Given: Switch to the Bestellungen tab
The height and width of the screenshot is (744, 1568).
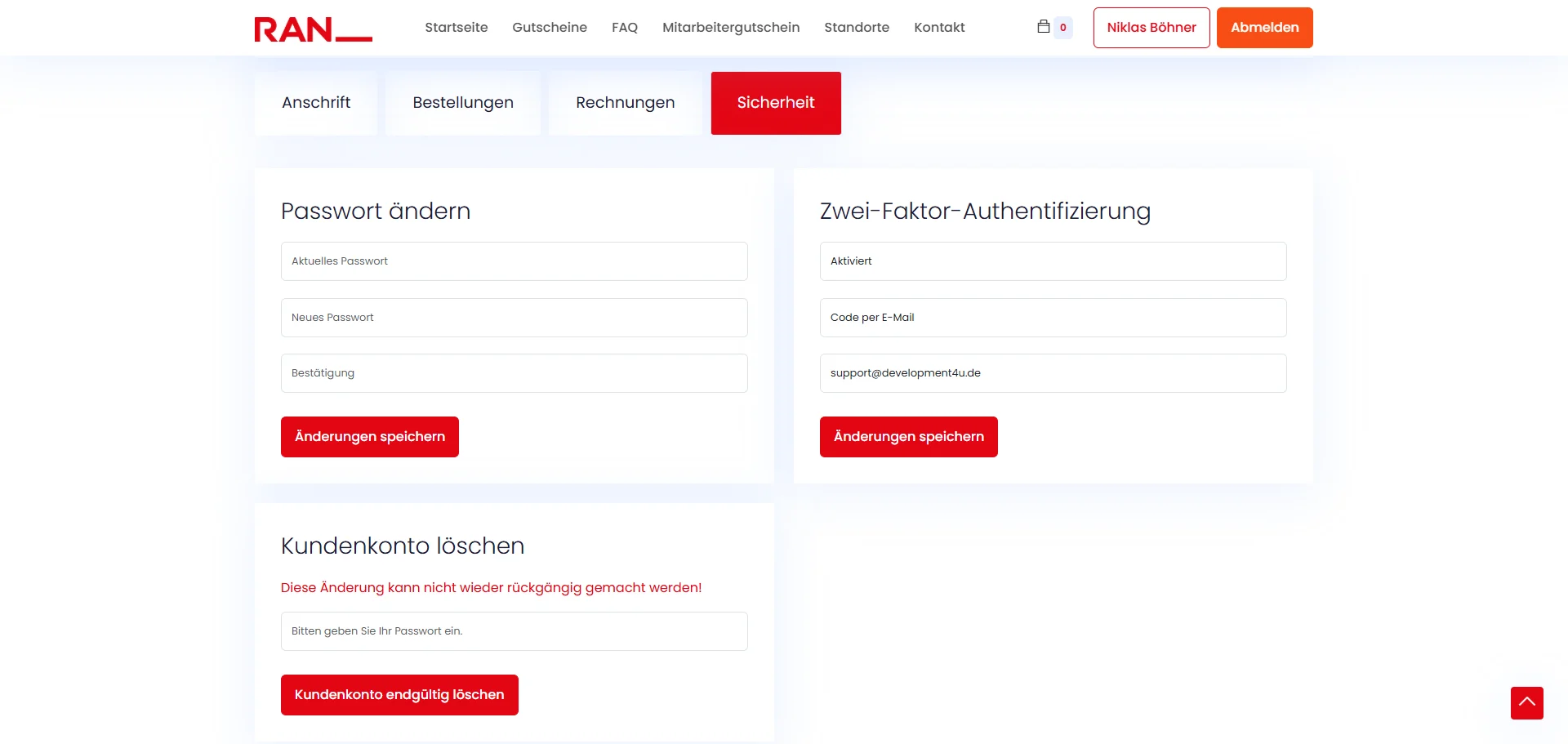Looking at the screenshot, I should click(463, 103).
